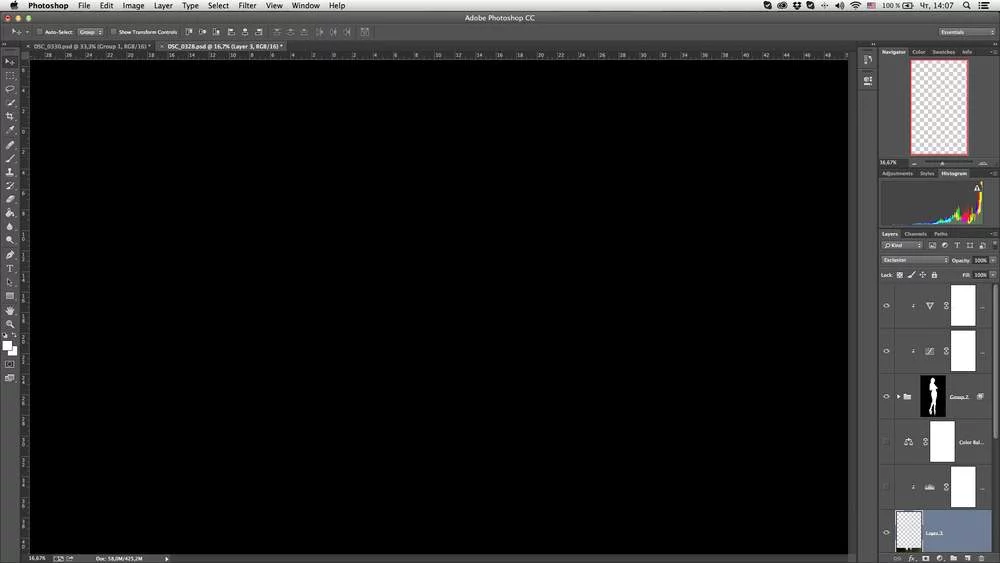1000x563 pixels.
Task: Select the Brush tool
Action: pos(10,158)
